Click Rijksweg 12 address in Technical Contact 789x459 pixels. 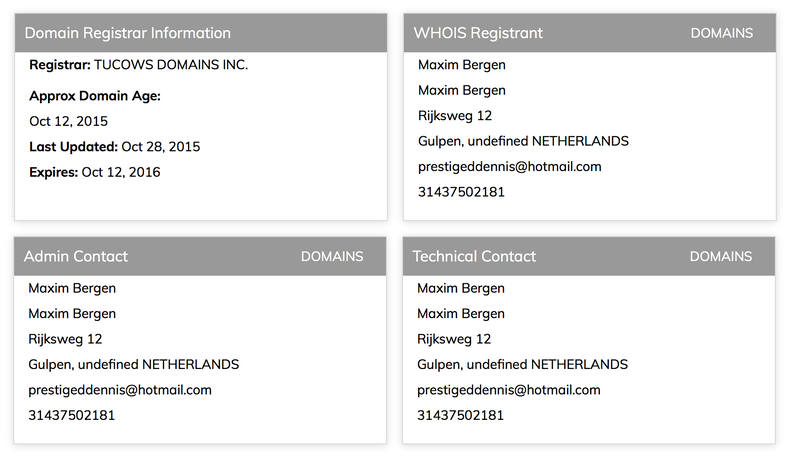point(454,340)
